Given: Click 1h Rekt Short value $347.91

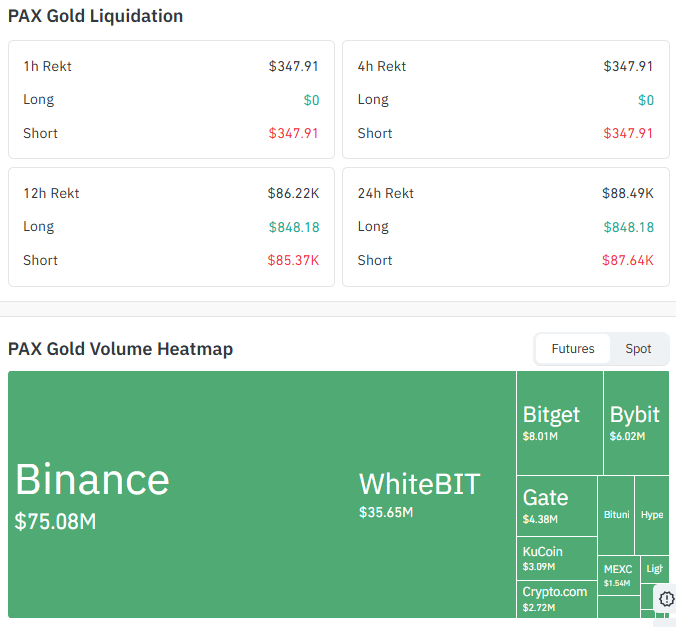Looking at the screenshot, I should click(x=293, y=133).
